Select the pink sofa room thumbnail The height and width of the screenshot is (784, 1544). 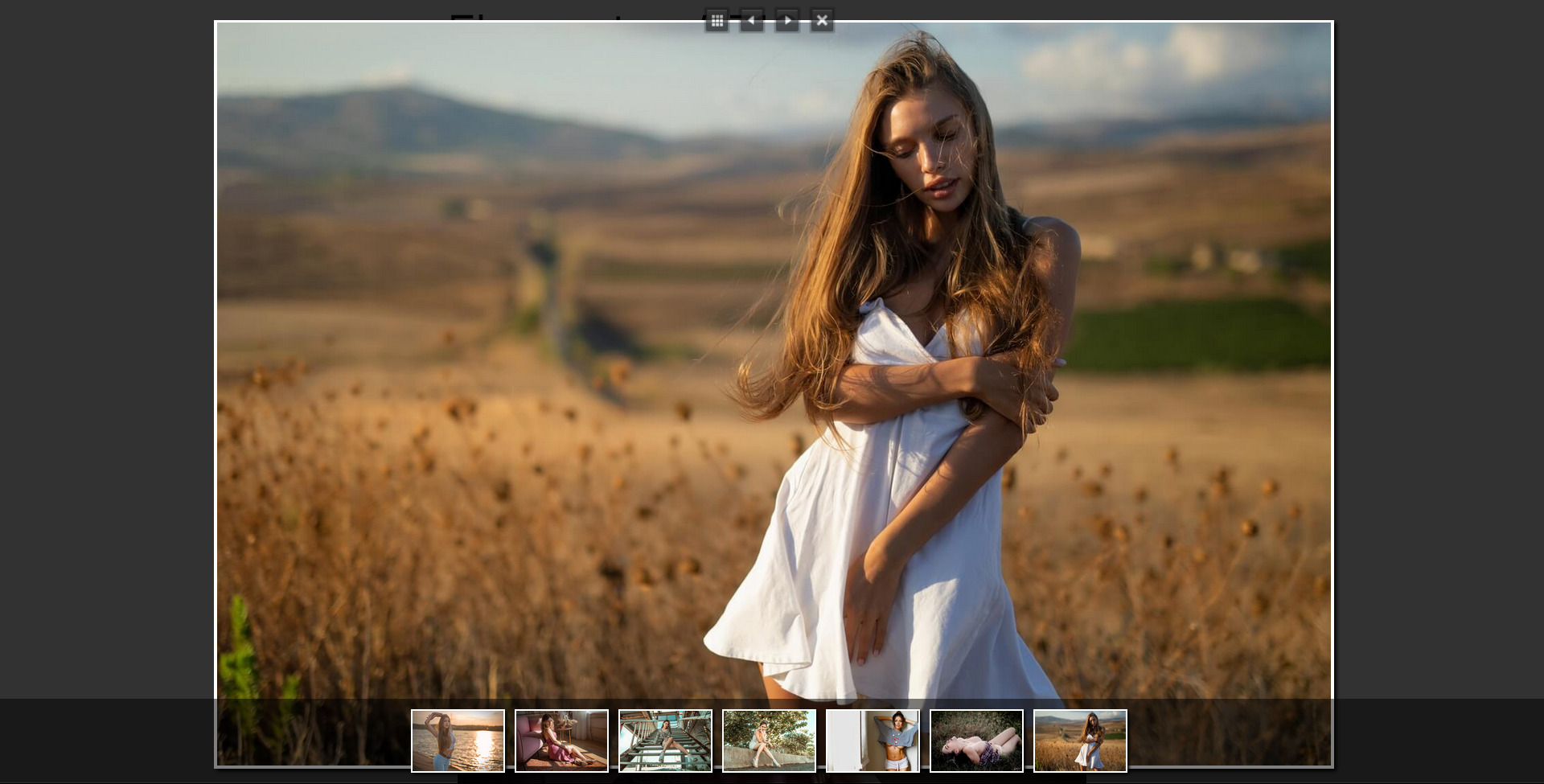click(x=562, y=741)
